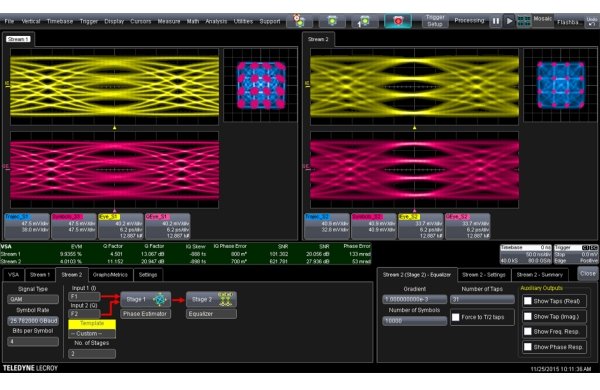
Task: Open the Display menu
Action: pos(114,21)
